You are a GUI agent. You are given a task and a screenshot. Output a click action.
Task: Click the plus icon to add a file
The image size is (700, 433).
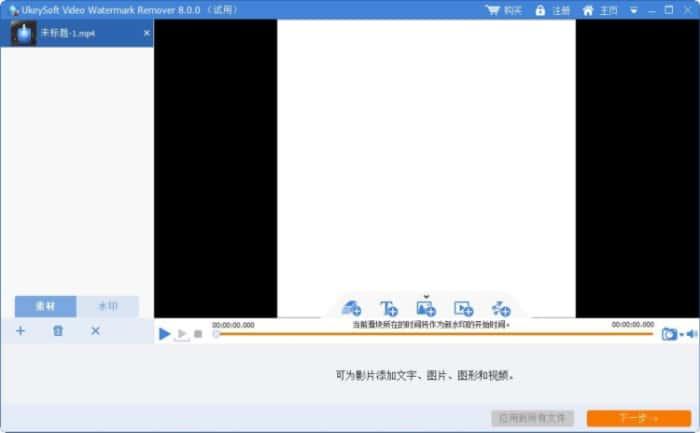click(20, 331)
